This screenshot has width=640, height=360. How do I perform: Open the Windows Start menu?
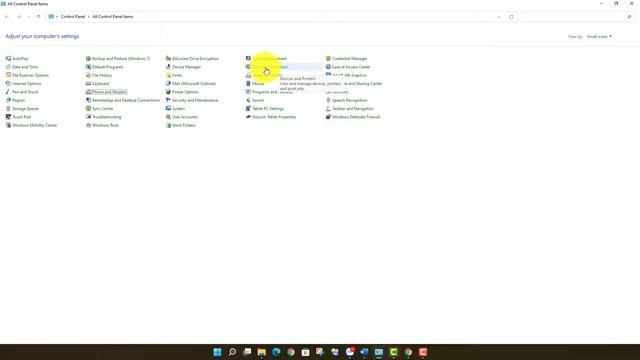coord(218,352)
